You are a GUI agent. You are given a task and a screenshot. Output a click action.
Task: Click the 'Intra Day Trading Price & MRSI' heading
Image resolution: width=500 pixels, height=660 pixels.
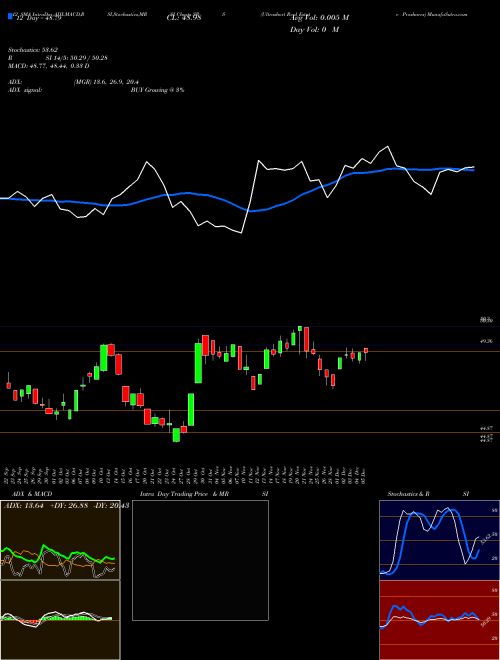pyautogui.click(x=204, y=494)
